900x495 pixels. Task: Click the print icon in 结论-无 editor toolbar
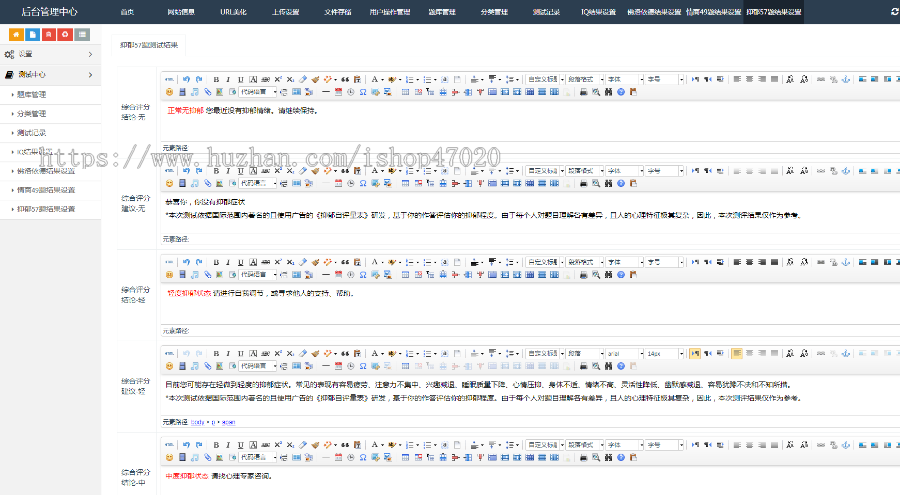[x=583, y=92]
